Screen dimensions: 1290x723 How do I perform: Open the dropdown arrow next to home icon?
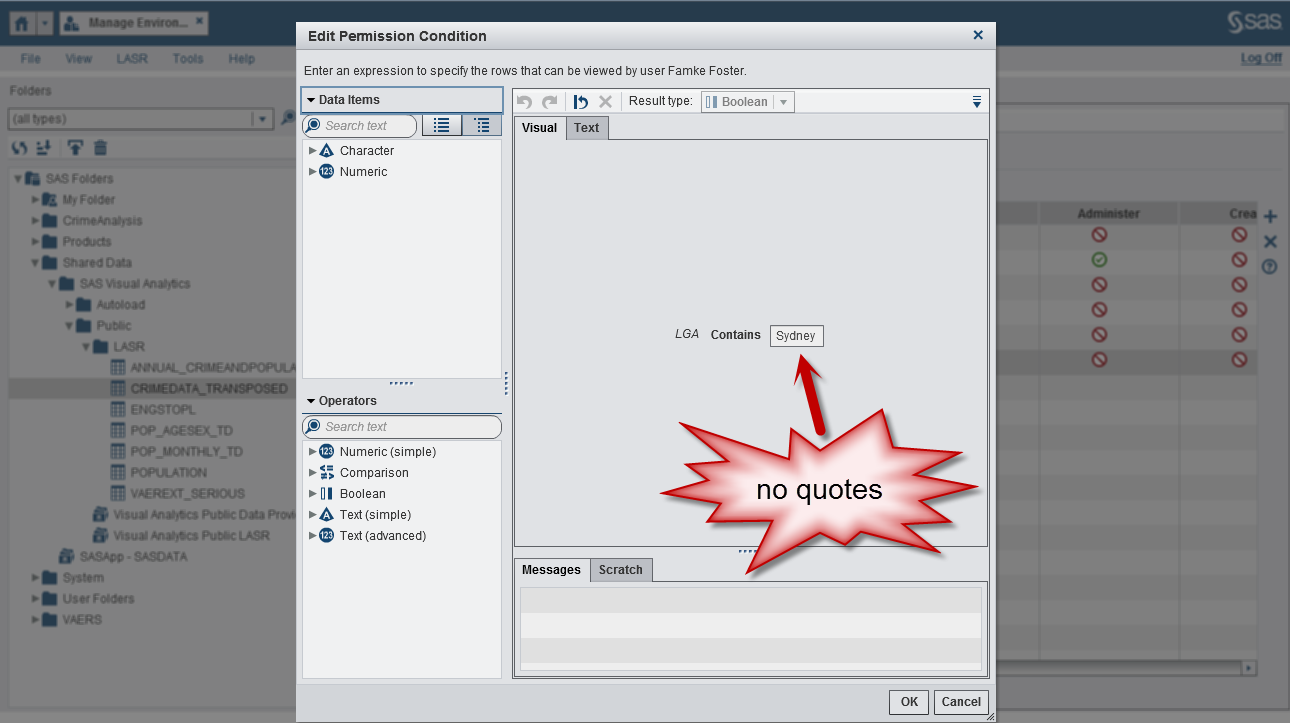45,23
